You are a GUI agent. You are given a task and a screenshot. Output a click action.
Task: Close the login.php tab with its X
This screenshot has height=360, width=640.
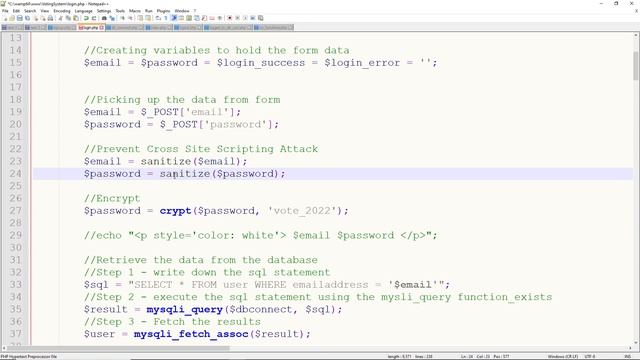[x=101, y=27]
